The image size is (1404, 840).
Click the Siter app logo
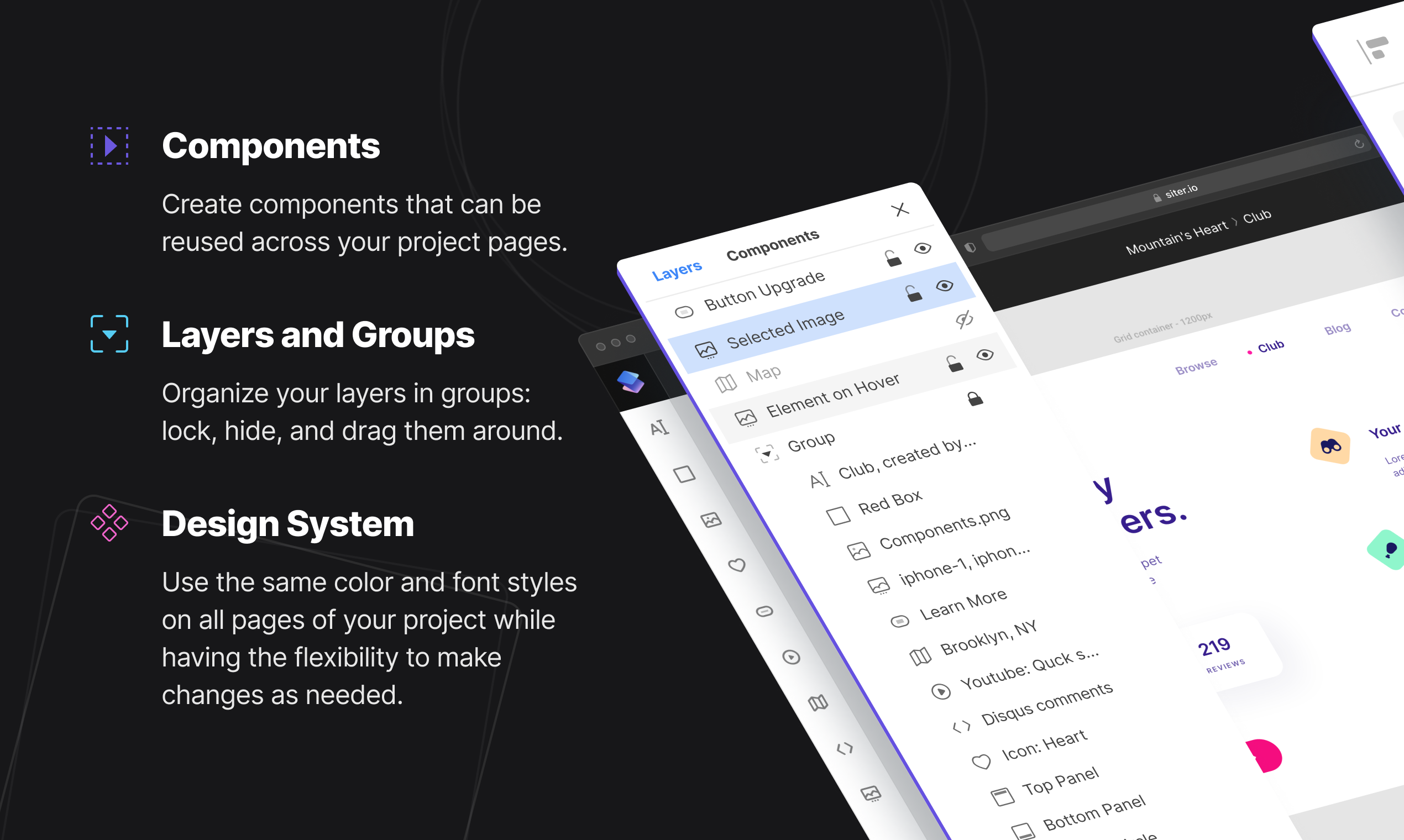[630, 382]
